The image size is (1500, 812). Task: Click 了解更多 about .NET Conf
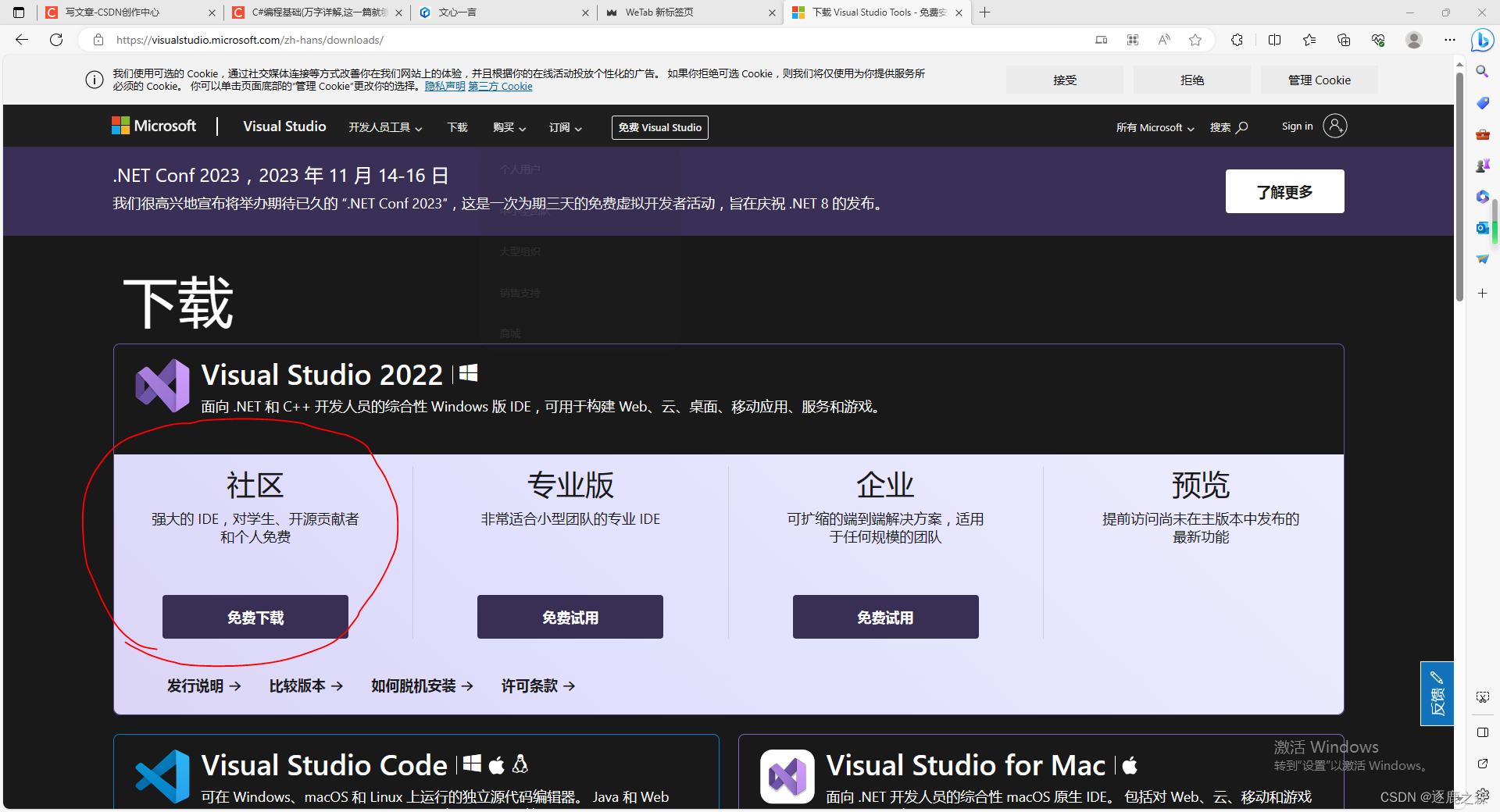point(1285,191)
